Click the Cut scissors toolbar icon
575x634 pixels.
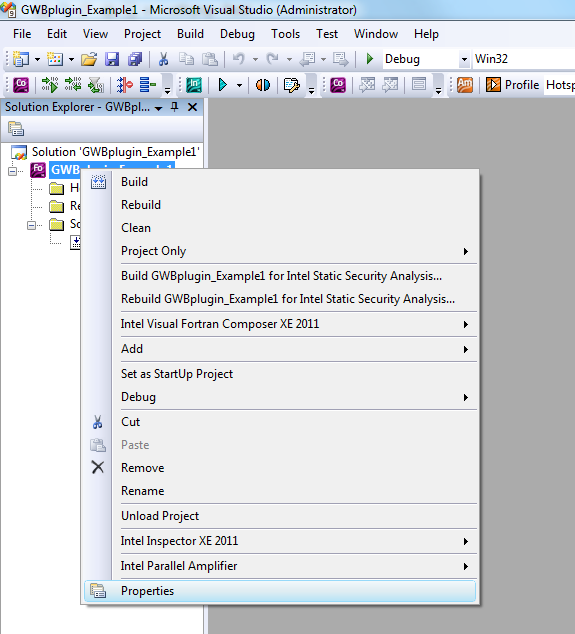point(163,59)
